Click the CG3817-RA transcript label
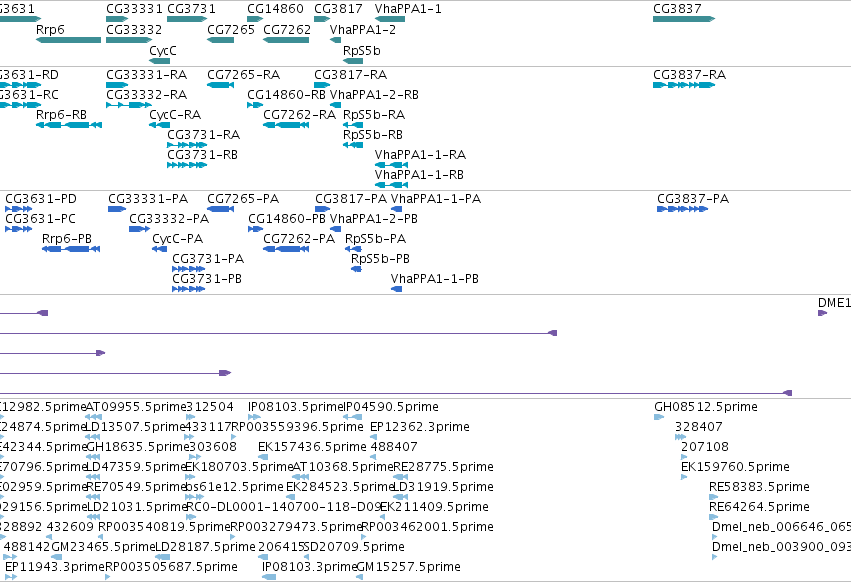Image resolution: width=851 pixels, height=582 pixels. click(x=351, y=75)
